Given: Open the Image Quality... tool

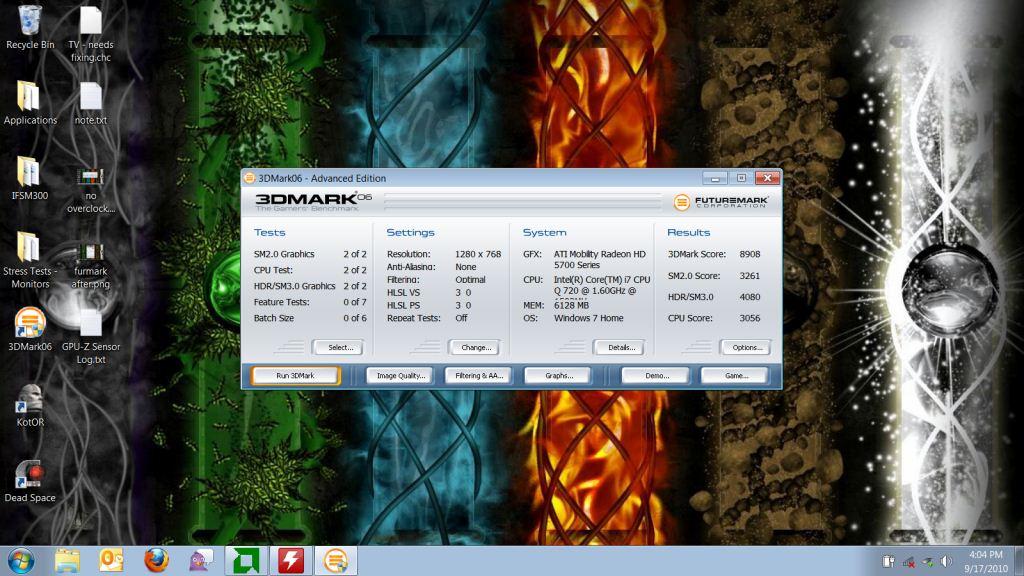Looking at the screenshot, I should pos(400,376).
